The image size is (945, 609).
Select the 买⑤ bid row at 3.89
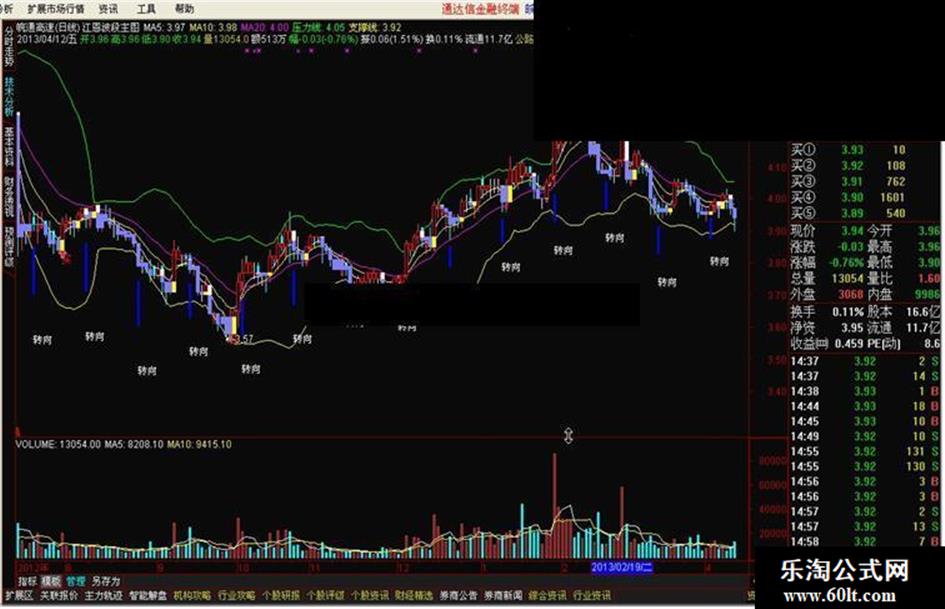[849, 213]
